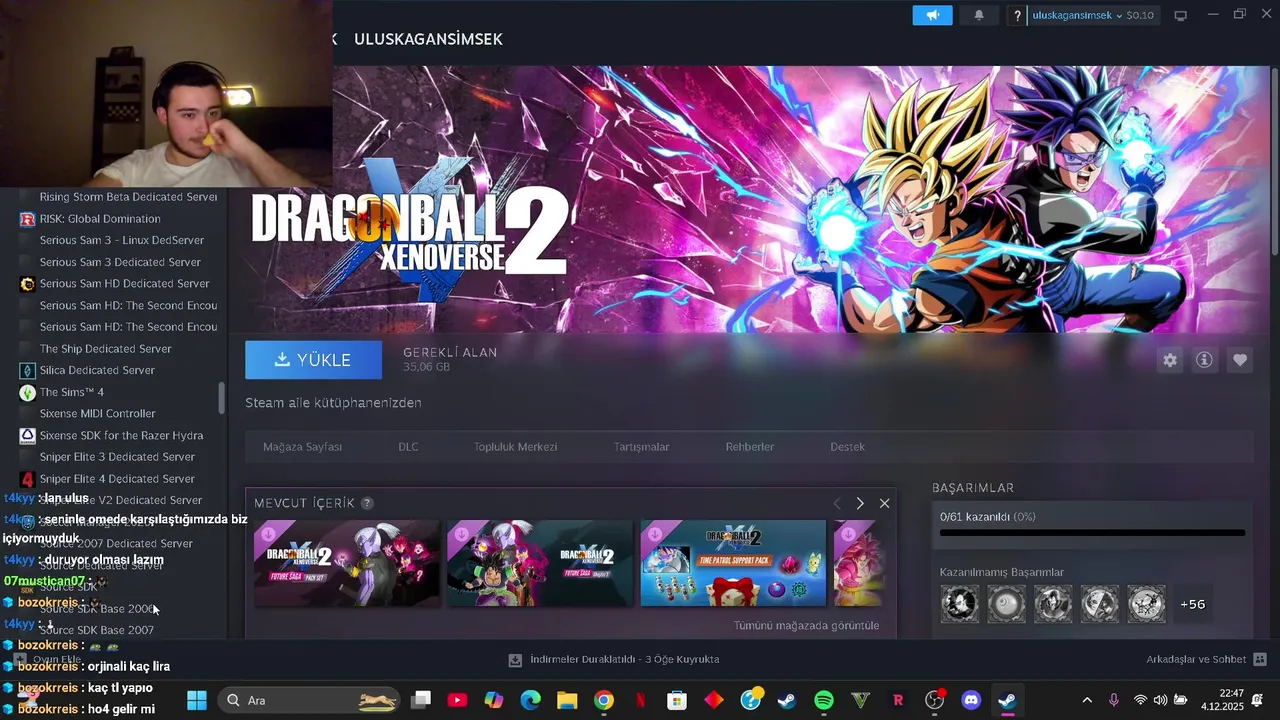Open Microsoft Edge from the taskbar
Viewport: 1280px width, 720px height.
point(530,700)
